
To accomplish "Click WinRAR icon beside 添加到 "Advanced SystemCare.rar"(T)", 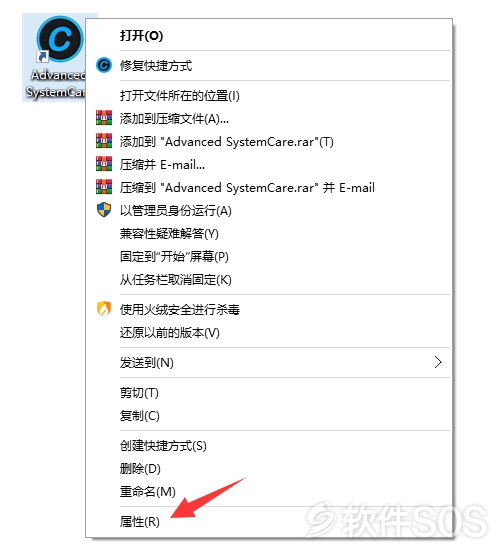I will [x=104, y=141].
